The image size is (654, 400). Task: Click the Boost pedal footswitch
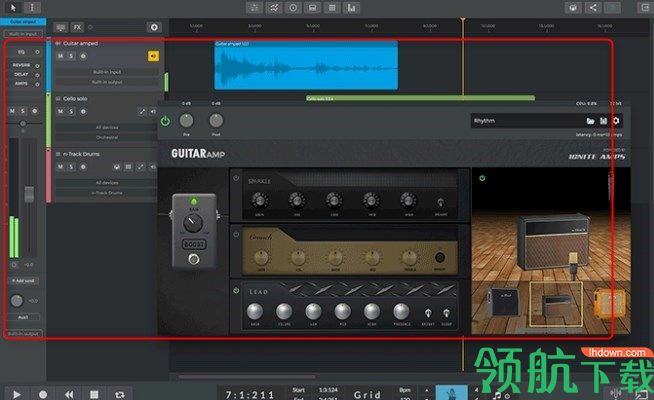click(x=194, y=259)
